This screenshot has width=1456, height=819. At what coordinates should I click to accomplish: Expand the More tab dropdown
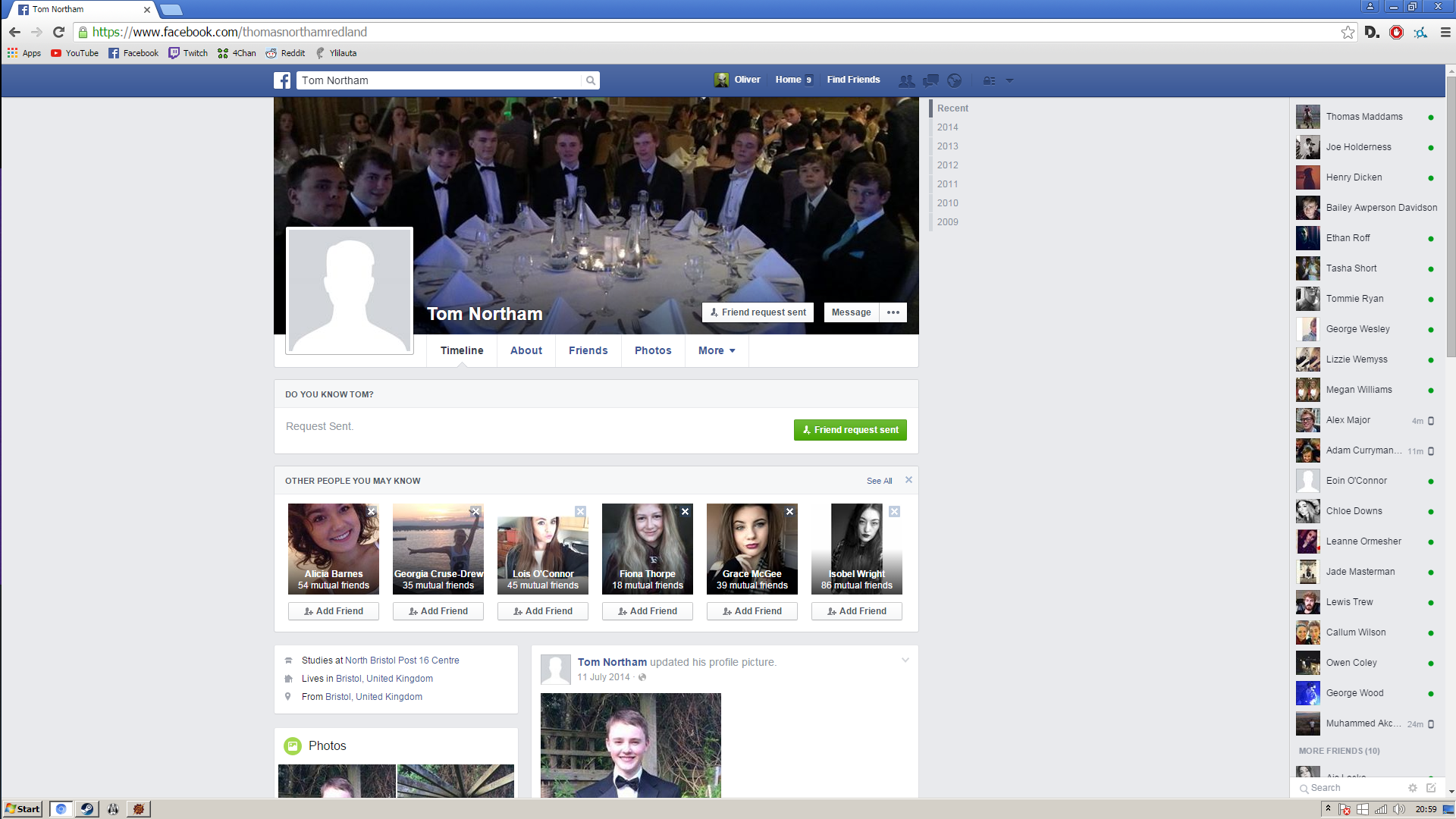point(717,350)
